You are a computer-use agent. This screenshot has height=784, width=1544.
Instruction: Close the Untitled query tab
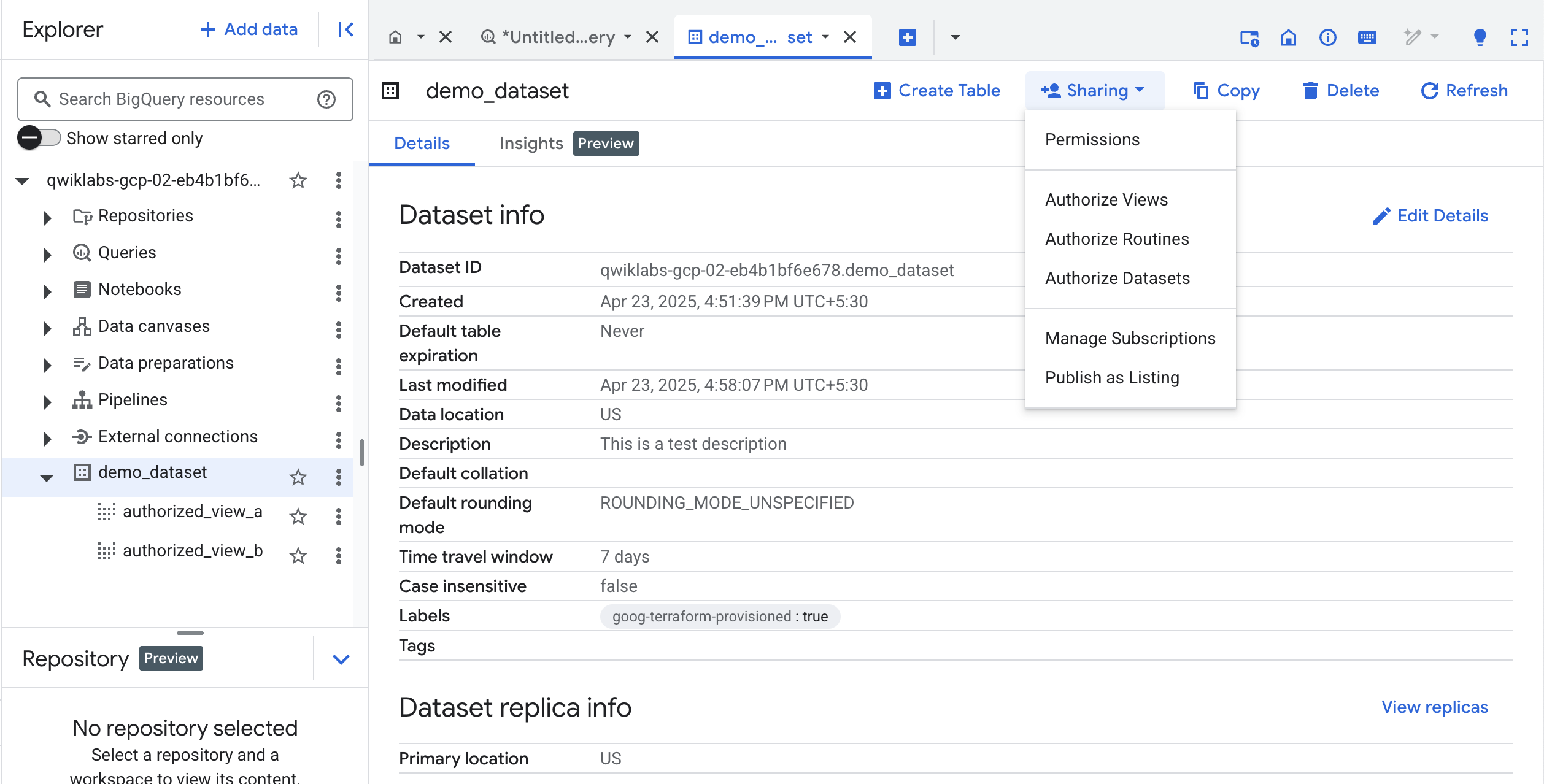click(652, 37)
